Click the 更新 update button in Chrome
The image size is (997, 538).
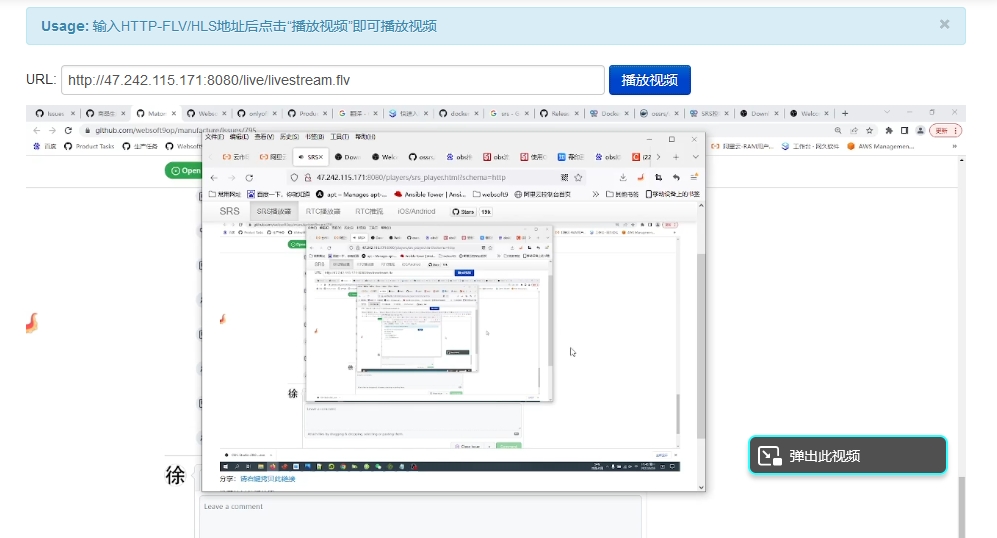[x=945, y=130]
